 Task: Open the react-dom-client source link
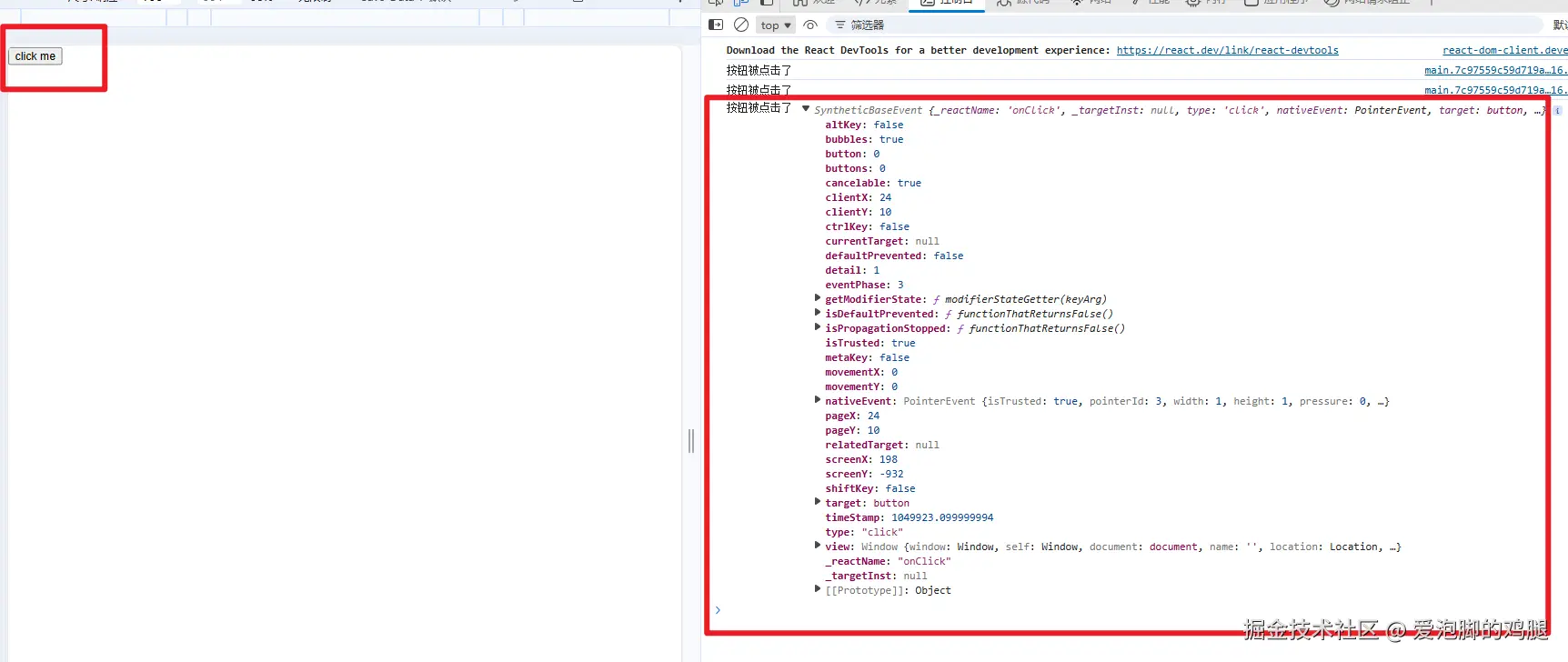click(1504, 51)
